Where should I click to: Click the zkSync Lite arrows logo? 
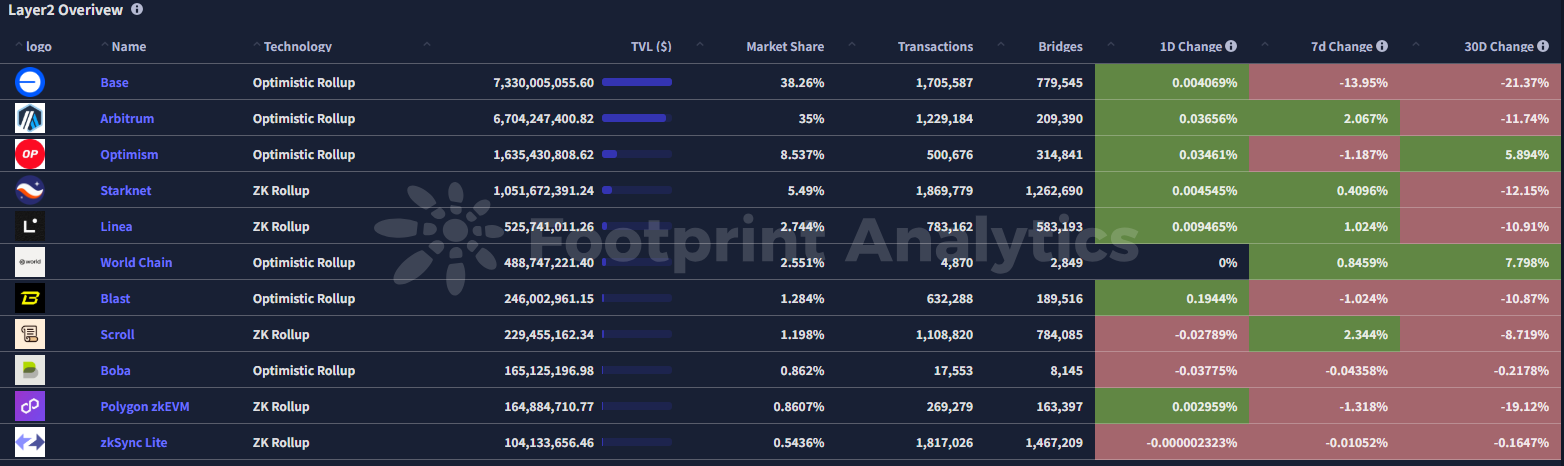click(30, 442)
